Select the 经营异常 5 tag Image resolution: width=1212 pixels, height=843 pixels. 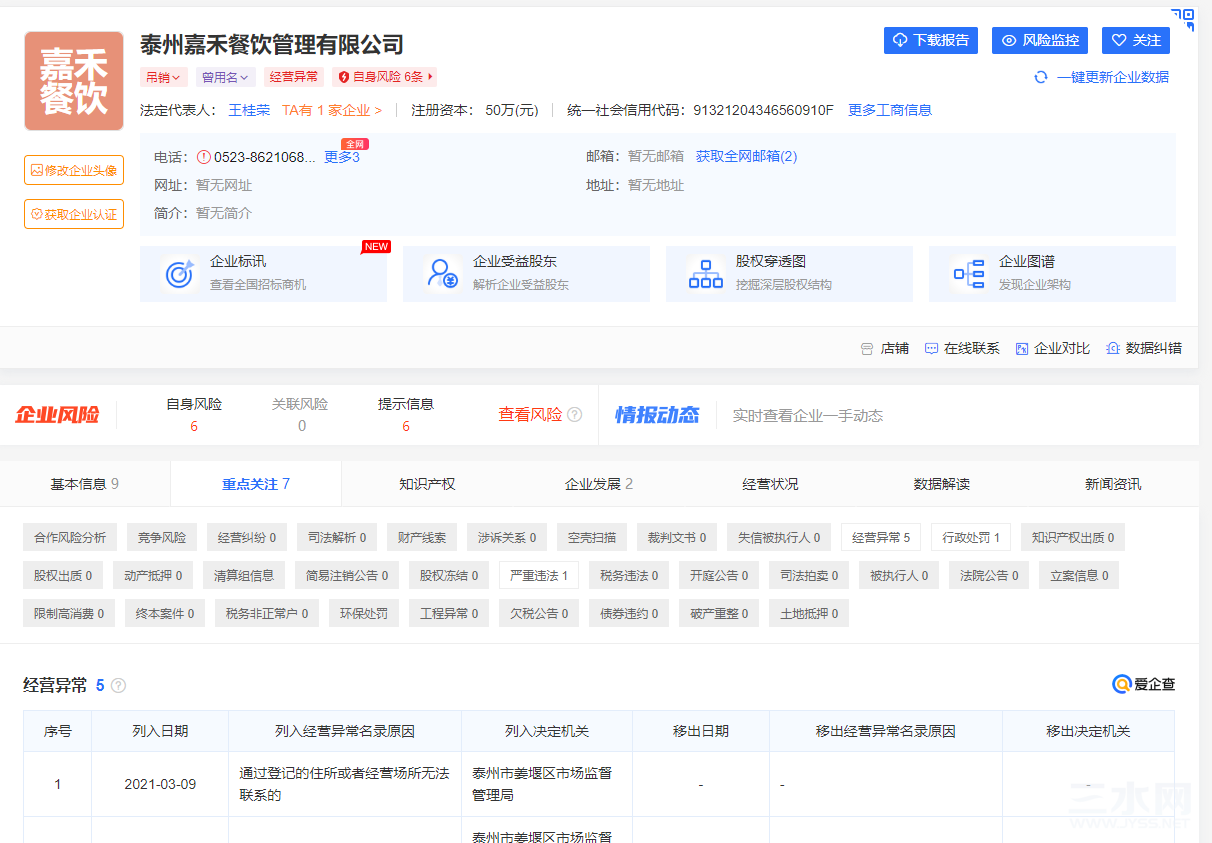(x=881, y=537)
